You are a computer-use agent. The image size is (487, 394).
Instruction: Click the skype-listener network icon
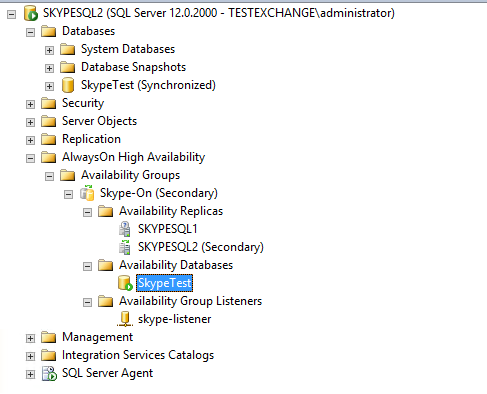click(x=125, y=319)
